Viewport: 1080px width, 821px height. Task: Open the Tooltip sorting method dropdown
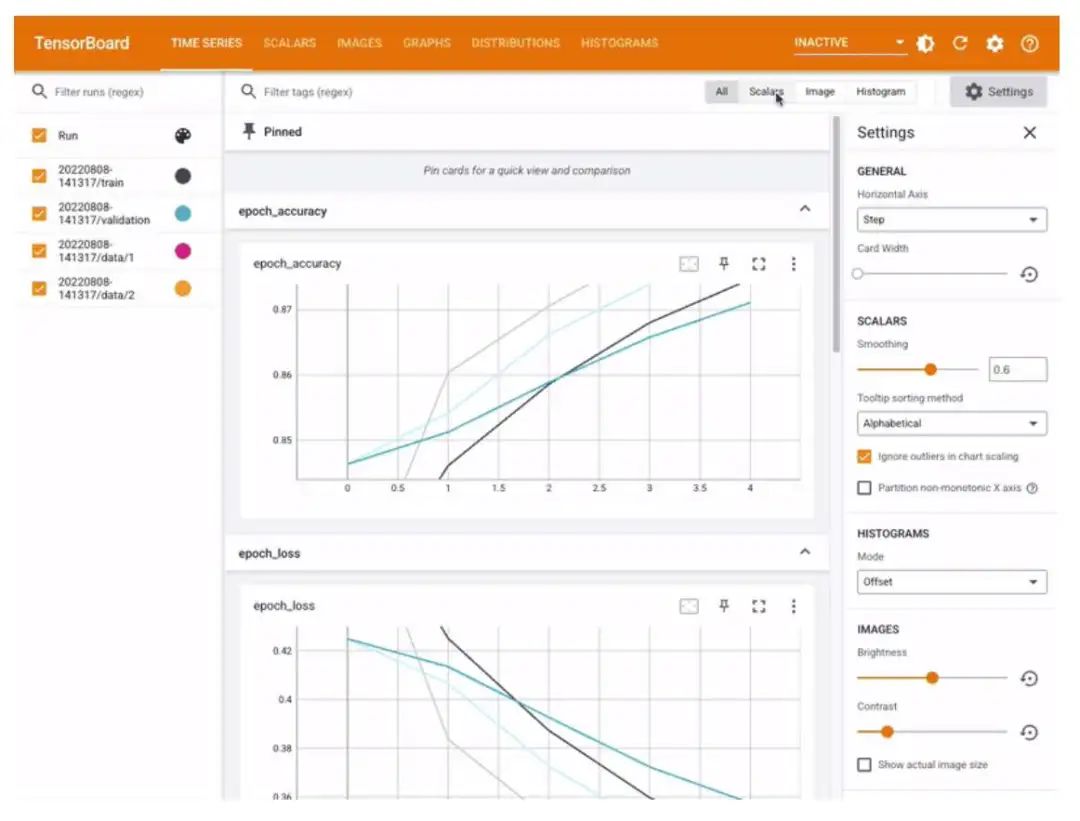pos(951,424)
